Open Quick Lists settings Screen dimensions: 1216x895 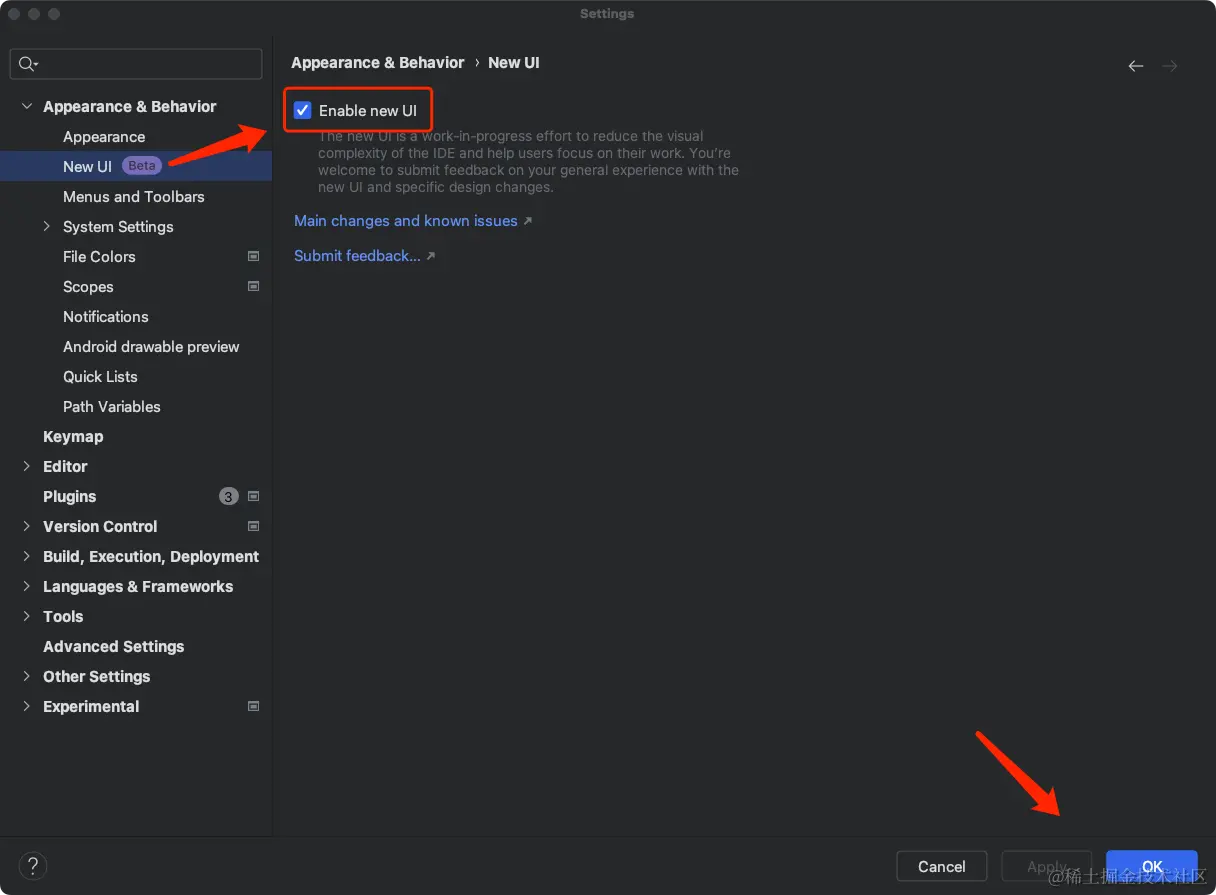click(x=100, y=377)
